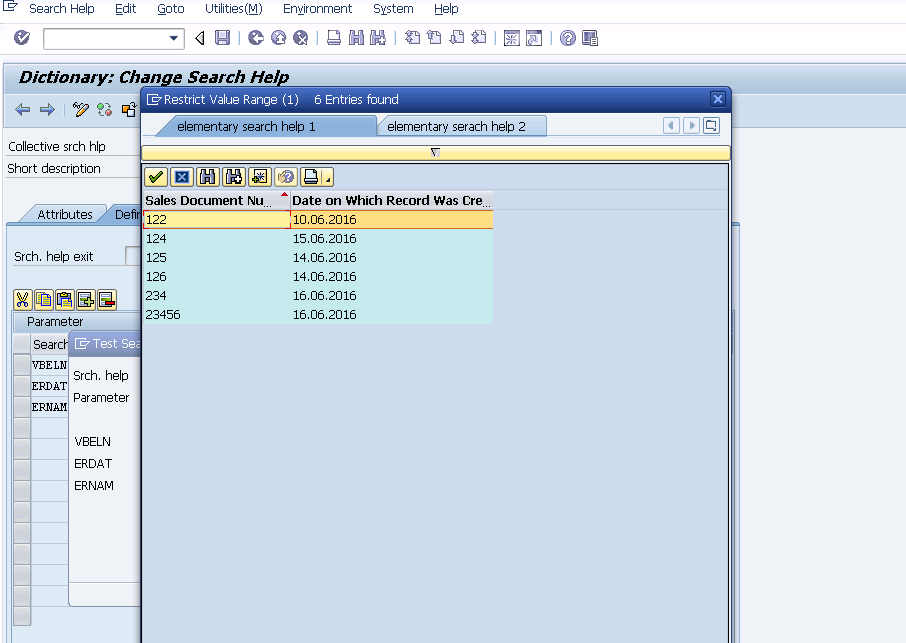
Task: Click the Paste clipboard icon
Action: (64, 300)
